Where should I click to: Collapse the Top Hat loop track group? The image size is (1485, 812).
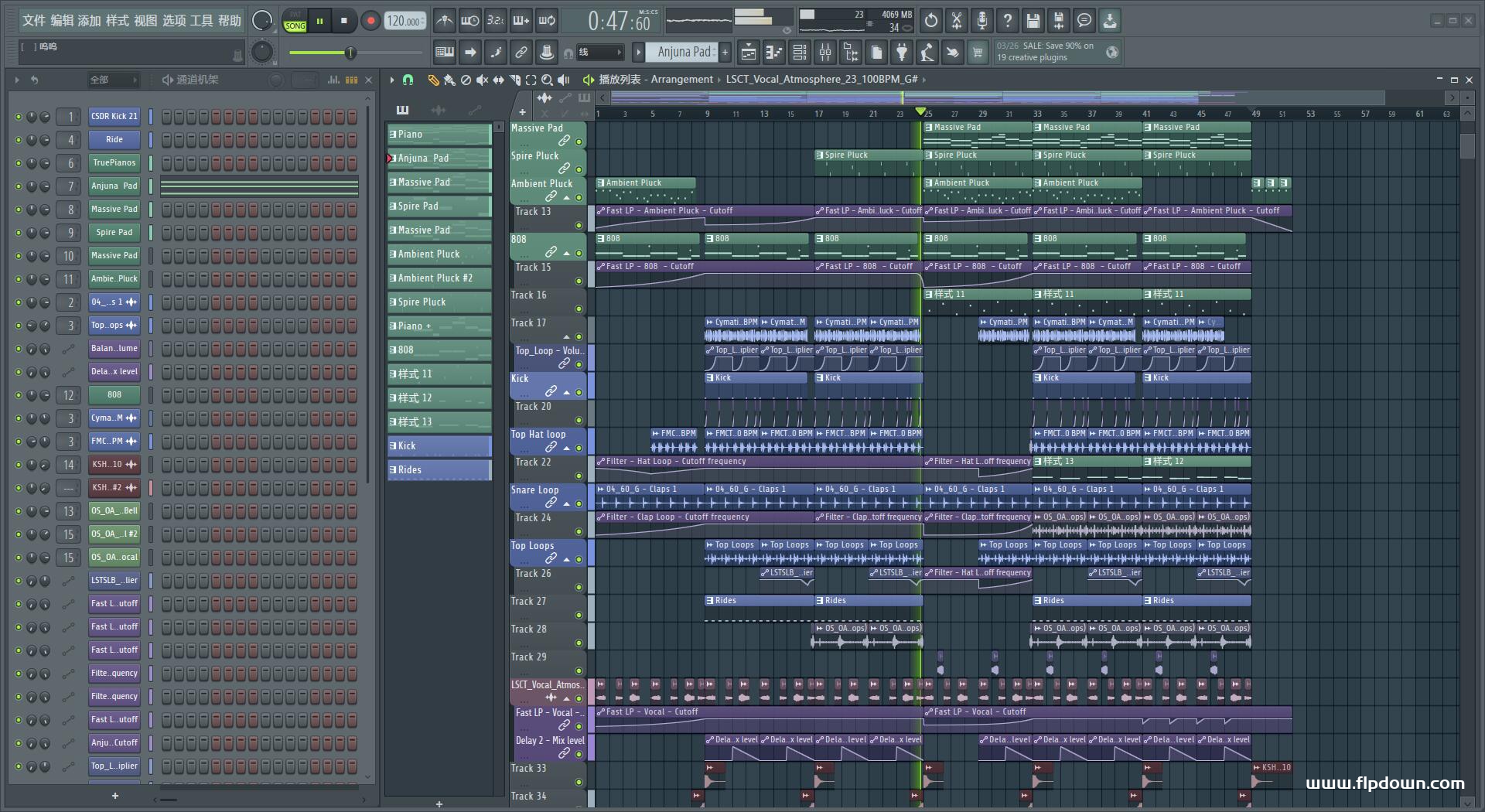(567, 449)
